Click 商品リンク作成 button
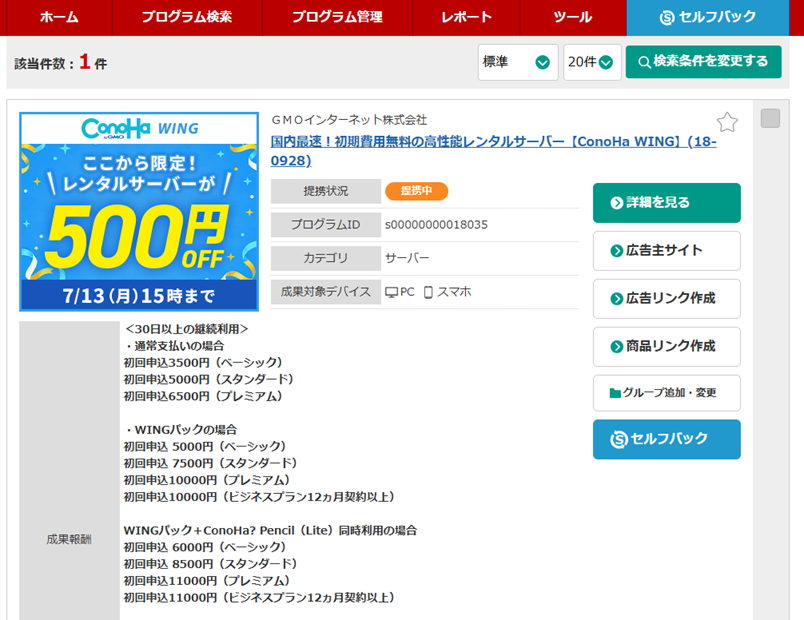Viewport: 804px width, 620px height. tap(667, 347)
